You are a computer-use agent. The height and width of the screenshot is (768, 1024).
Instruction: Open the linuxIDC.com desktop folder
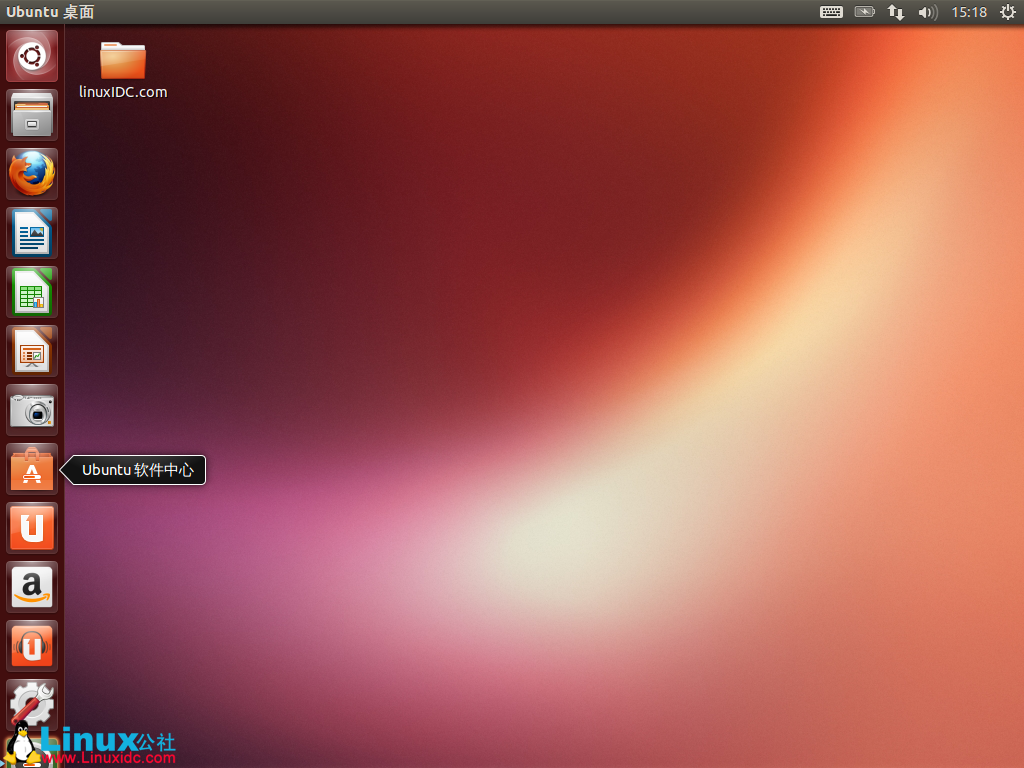pyautogui.click(x=120, y=60)
